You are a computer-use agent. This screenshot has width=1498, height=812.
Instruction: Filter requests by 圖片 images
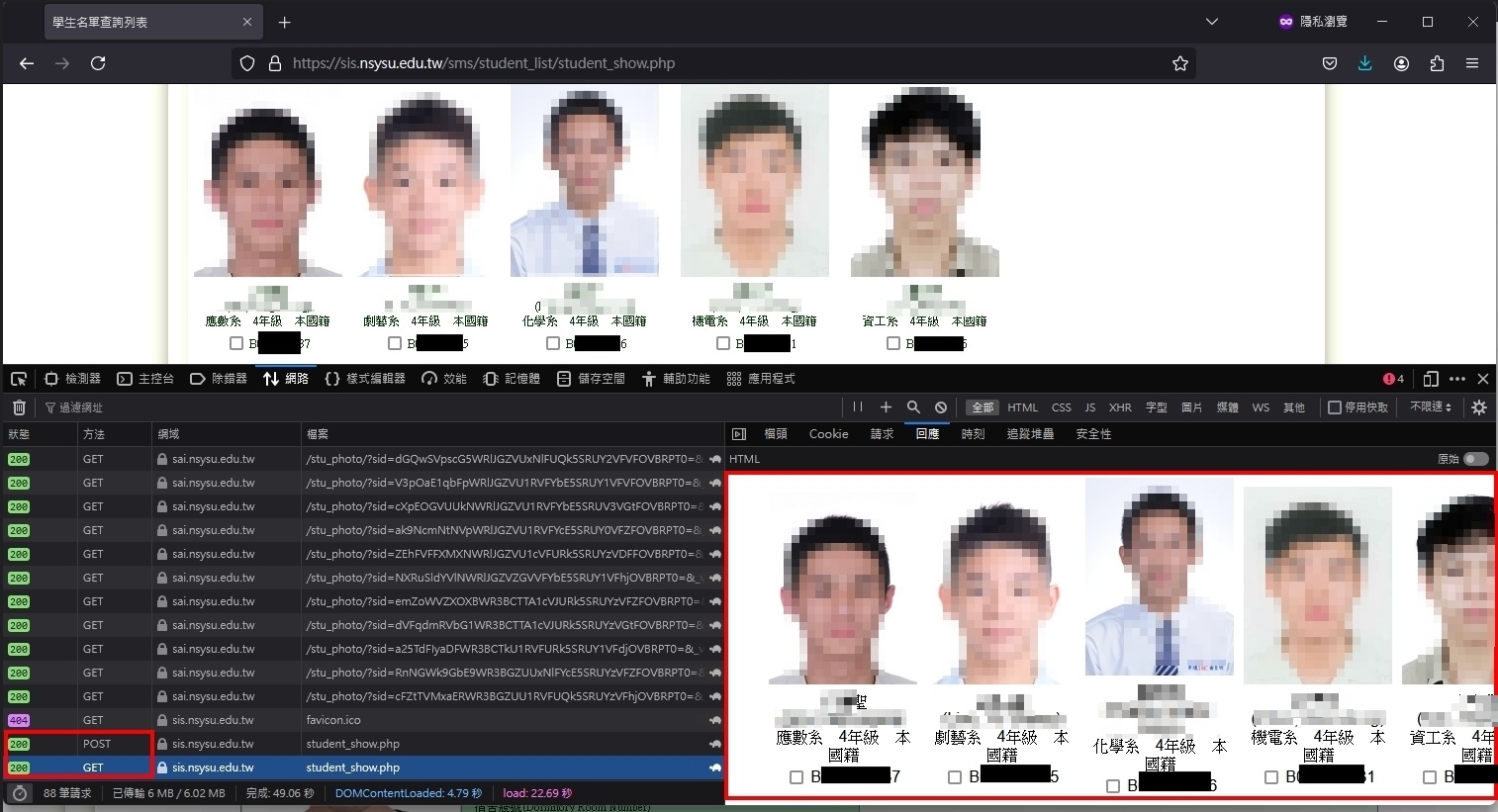[1191, 407]
